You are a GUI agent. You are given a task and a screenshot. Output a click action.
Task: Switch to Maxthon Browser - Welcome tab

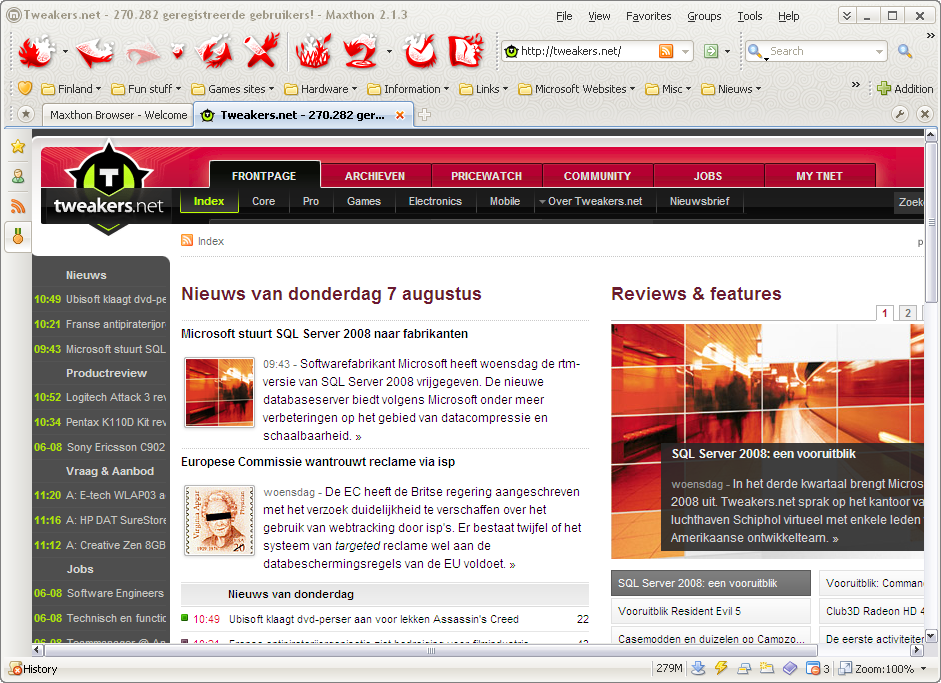(x=118, y=115)
